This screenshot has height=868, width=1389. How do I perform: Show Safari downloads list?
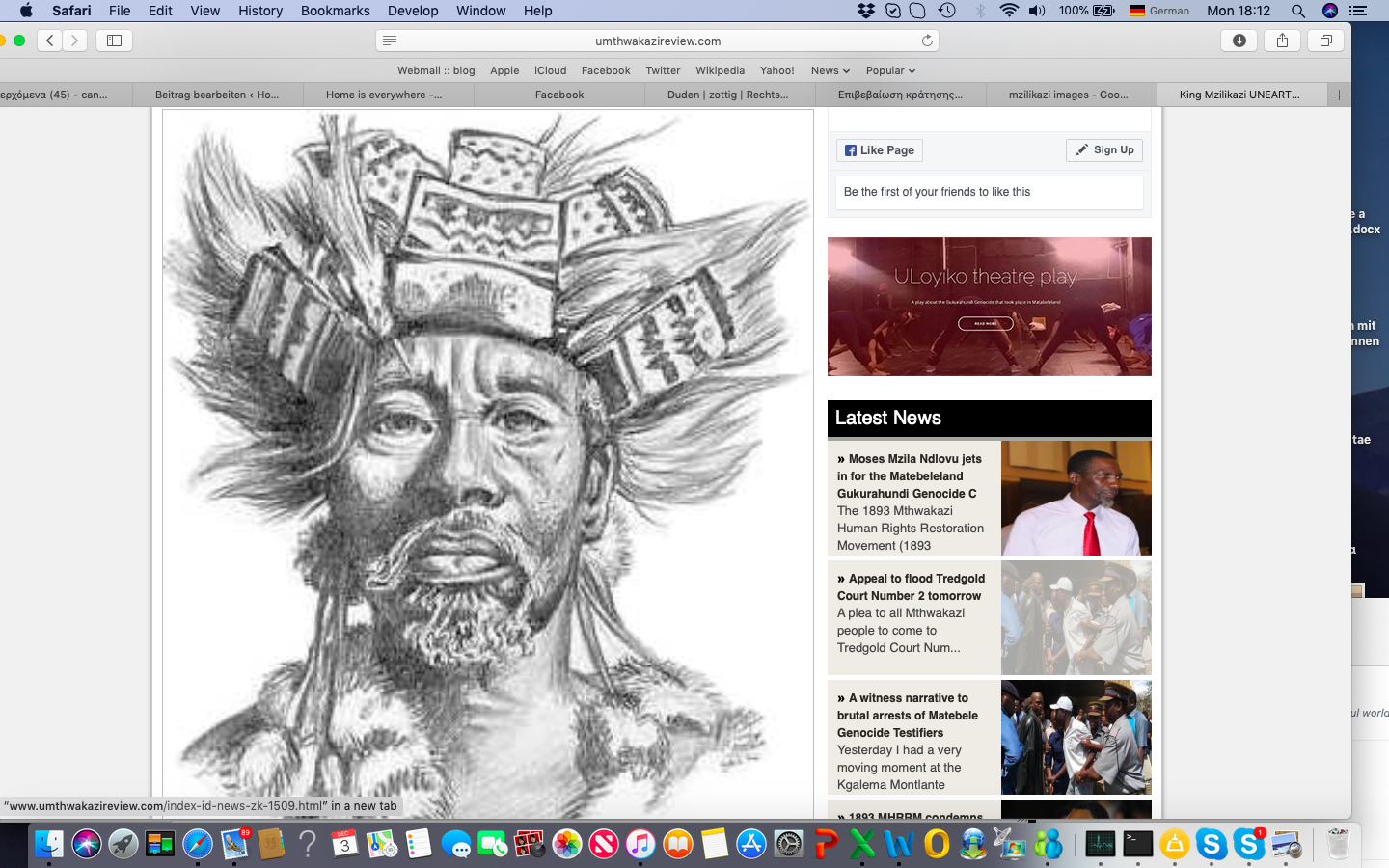pos(1239,41)
